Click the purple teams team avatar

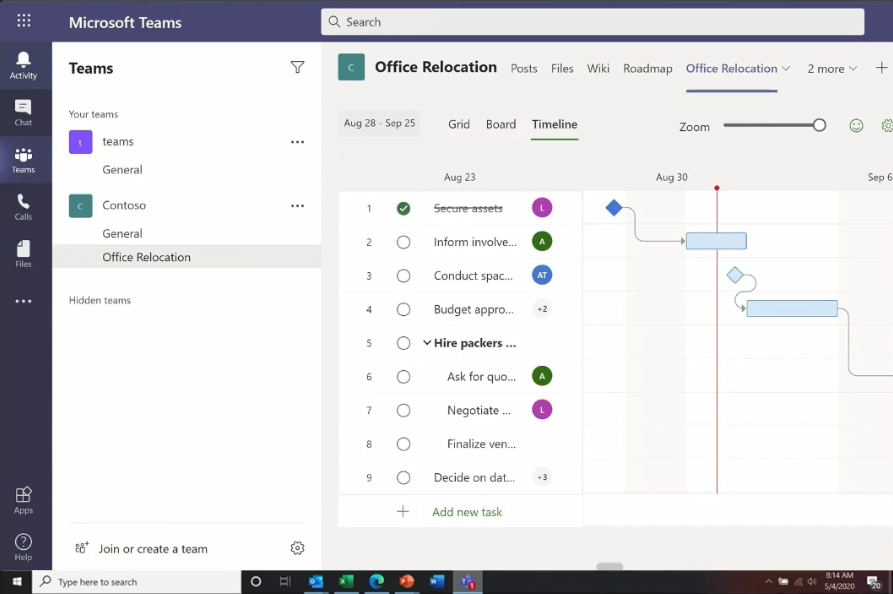click(x=80, y=142)
